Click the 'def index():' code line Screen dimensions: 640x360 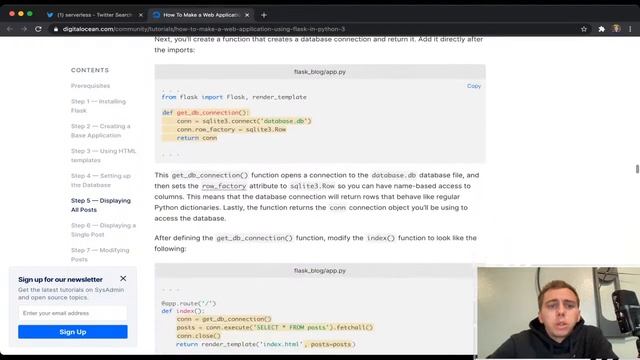coord(182,311)
